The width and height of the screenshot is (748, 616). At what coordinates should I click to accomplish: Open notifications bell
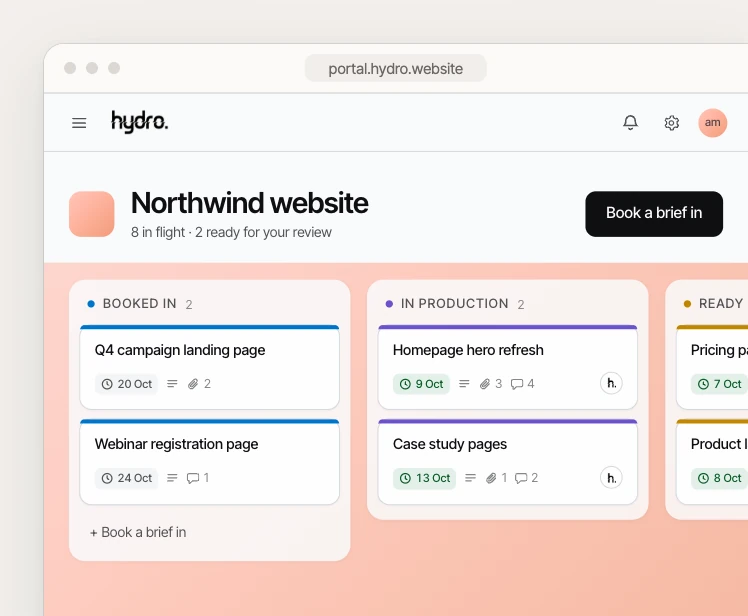(630, 123)
